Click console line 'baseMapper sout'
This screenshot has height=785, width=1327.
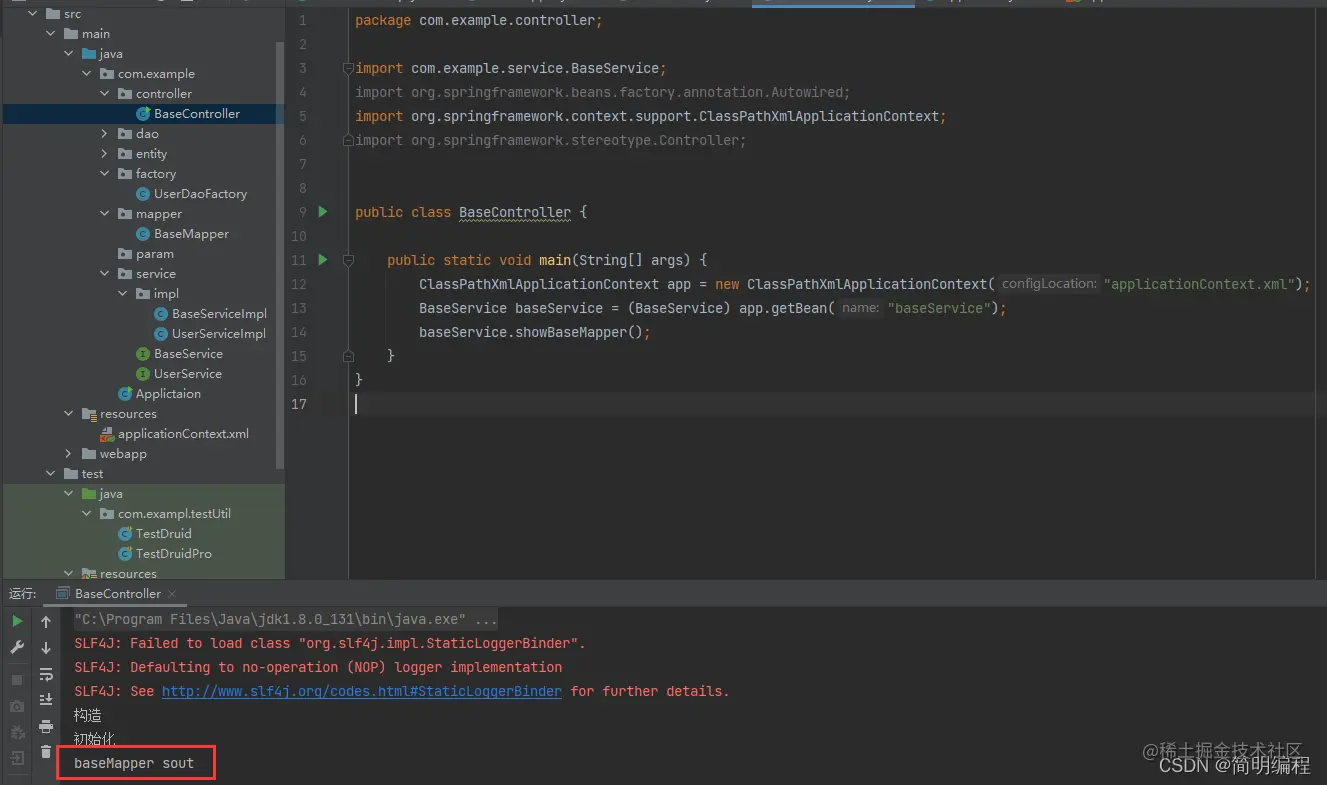pos(134,764)
